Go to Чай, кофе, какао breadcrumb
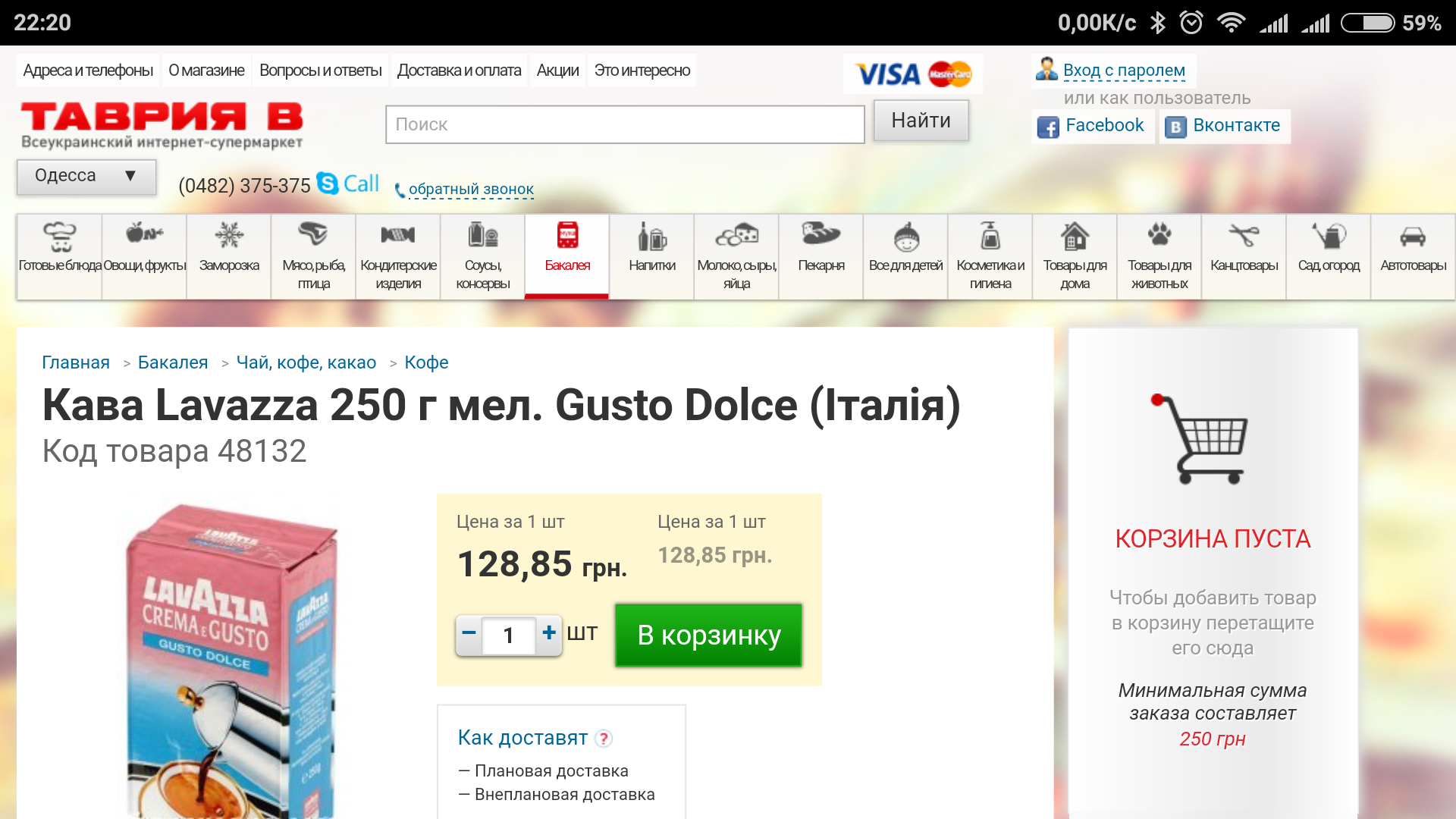This screenshot has height=819, width=1456. point(306,362)
